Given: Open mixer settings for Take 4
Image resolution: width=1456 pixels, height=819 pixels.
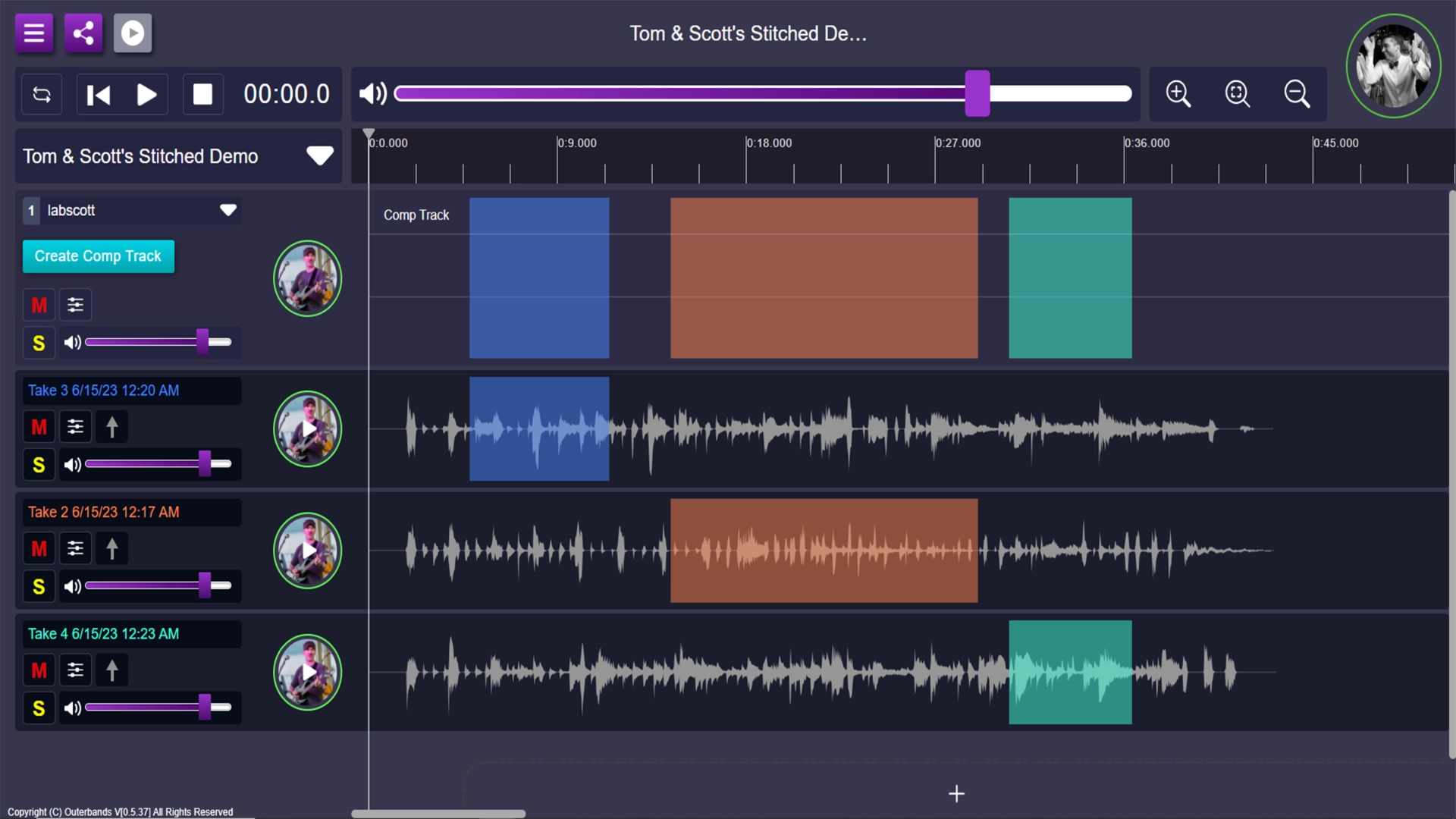Looking at the screenshot, I should click(75, 670).
